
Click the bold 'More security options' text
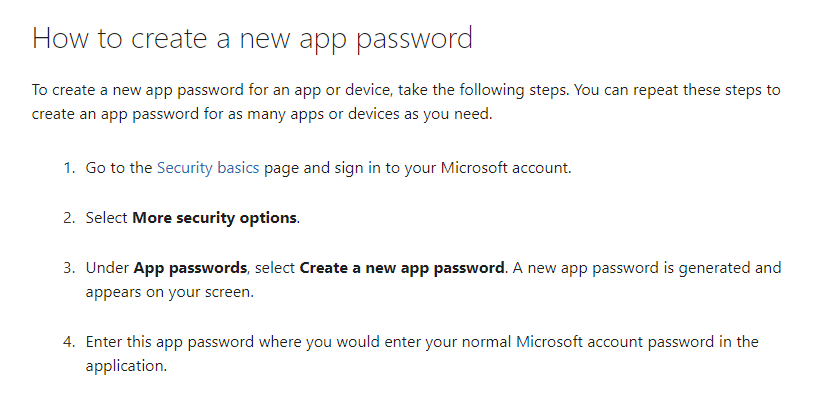click(215, 218)
